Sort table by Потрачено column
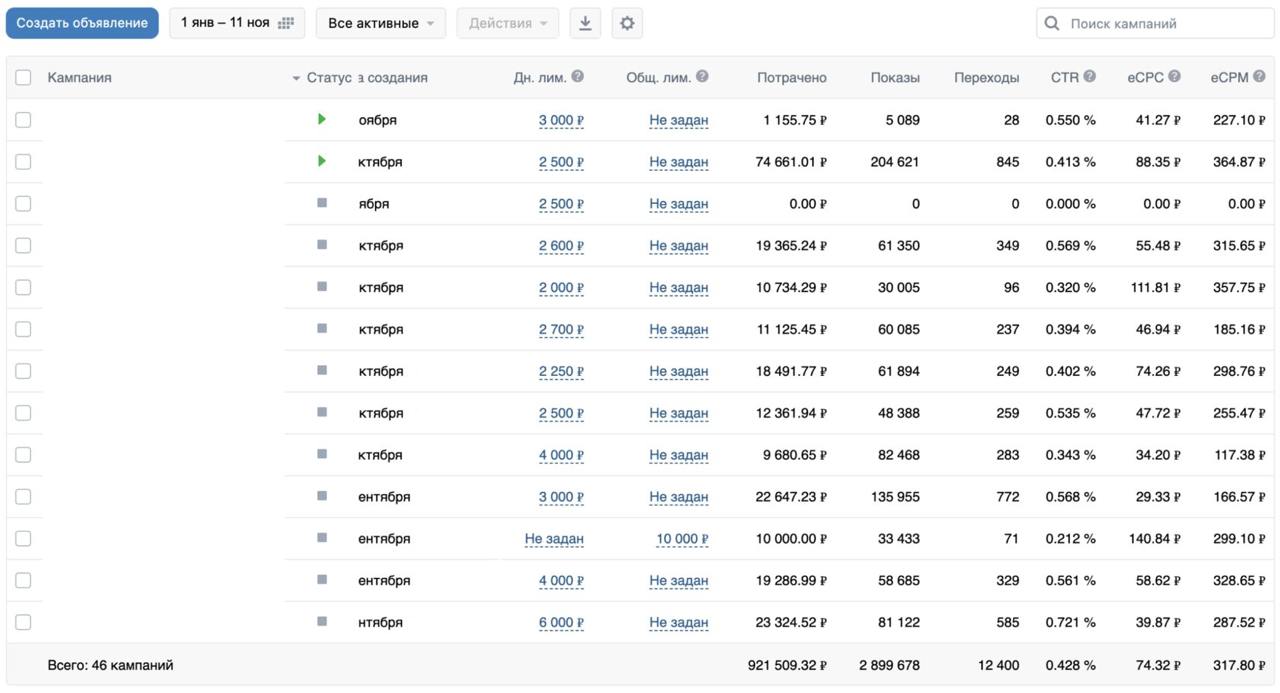1280x693 pixels. pyautogui.click(x=791, y=78)
